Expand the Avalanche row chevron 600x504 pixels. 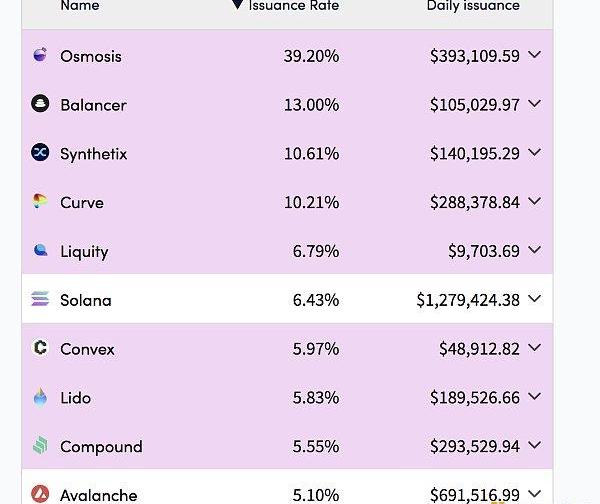click(x=535, y=494)
